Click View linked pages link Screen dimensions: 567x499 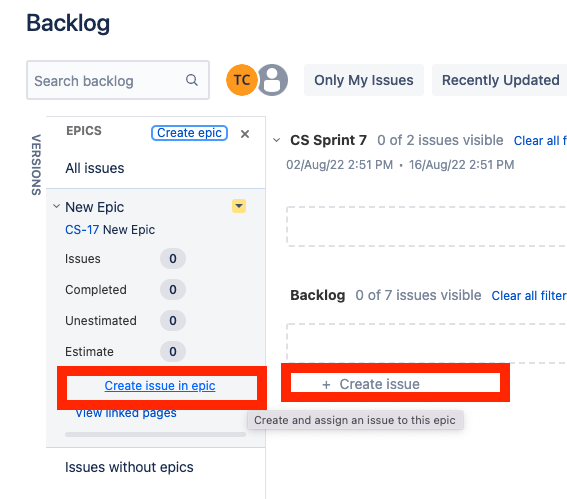point(126,413)
